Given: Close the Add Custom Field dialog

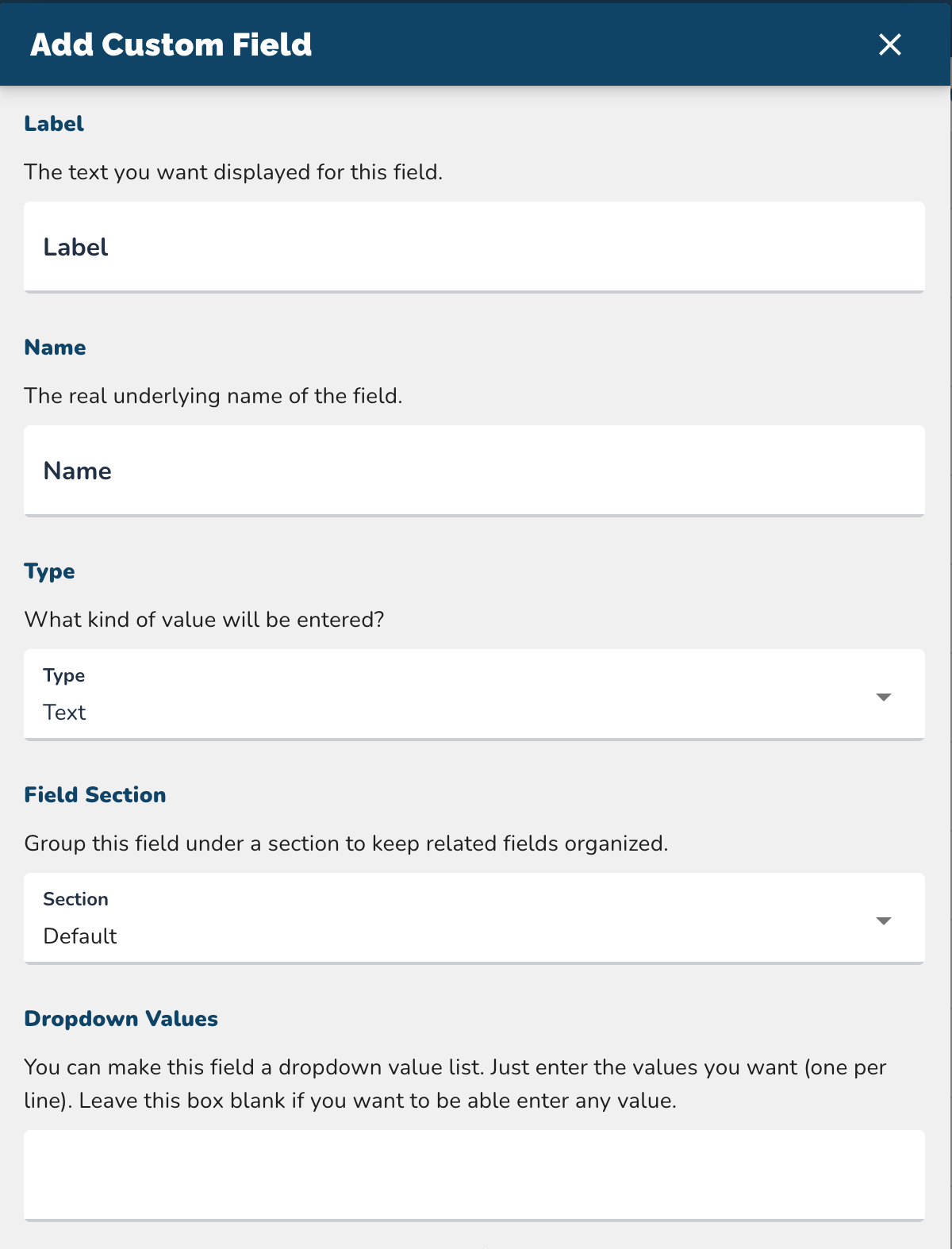Looking at the screenshot, I should [x=890, y=44].
